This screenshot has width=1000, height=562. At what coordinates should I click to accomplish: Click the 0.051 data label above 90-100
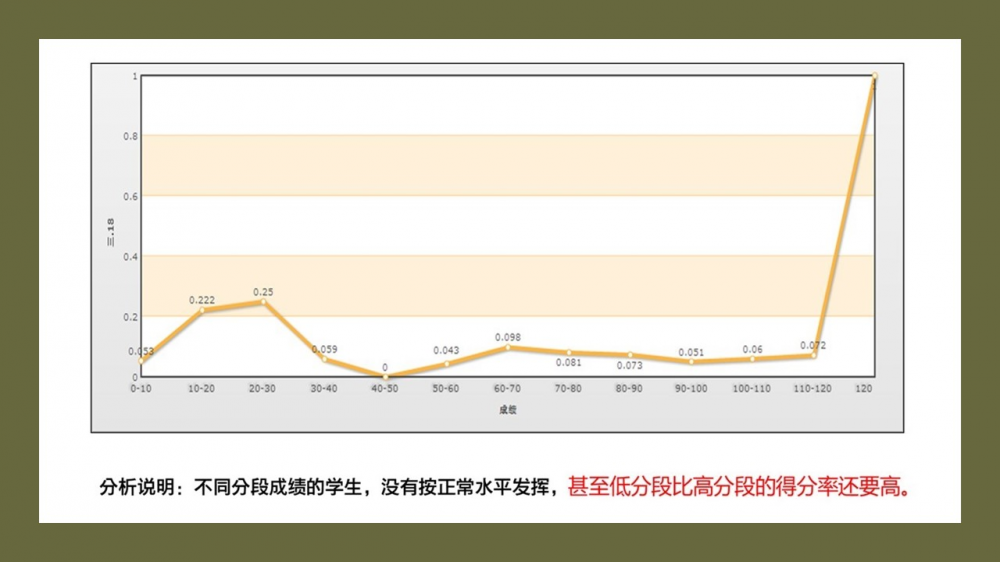click(x=691, y=352)
